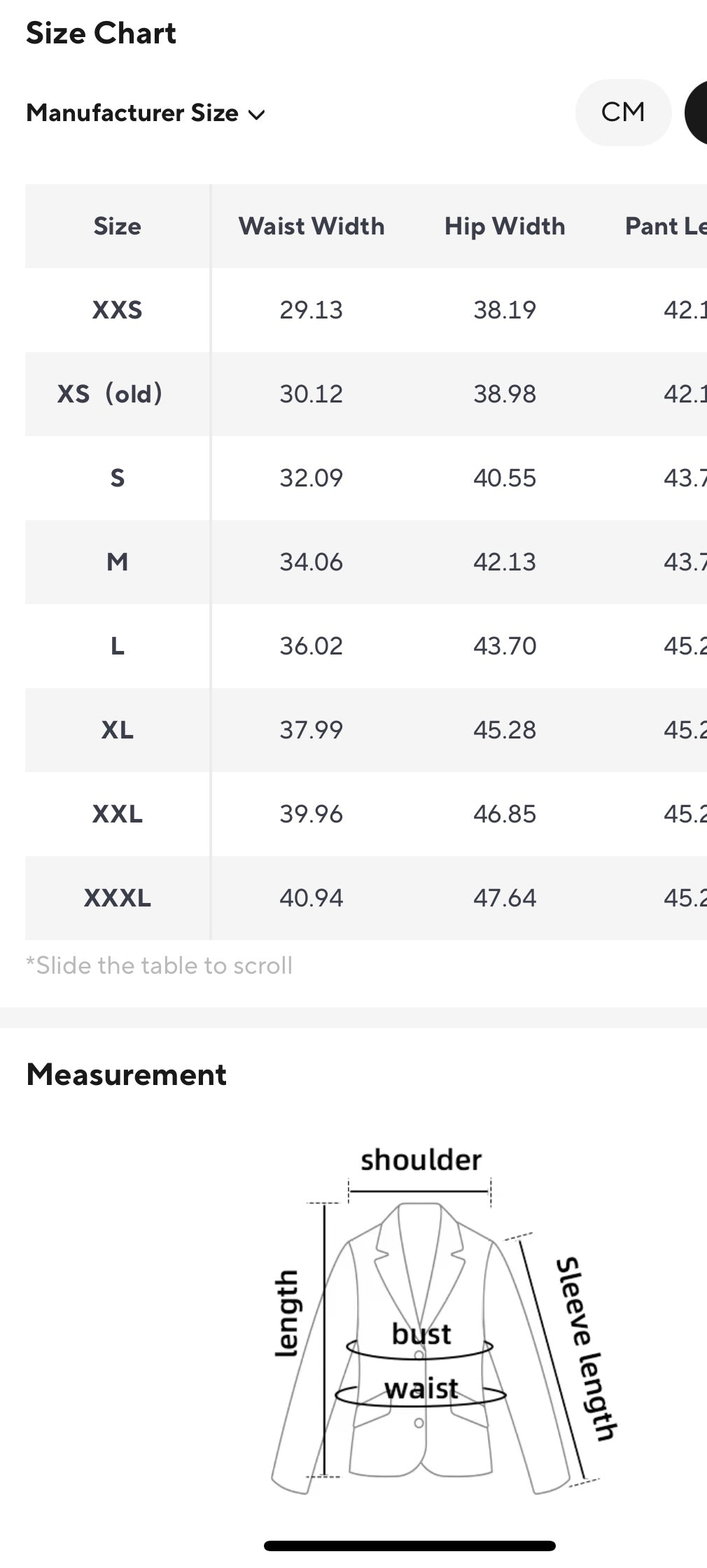This screenshot has width=707, height=1568.
Task: Tap the XL size row label
Action: (x=118, y=729)
